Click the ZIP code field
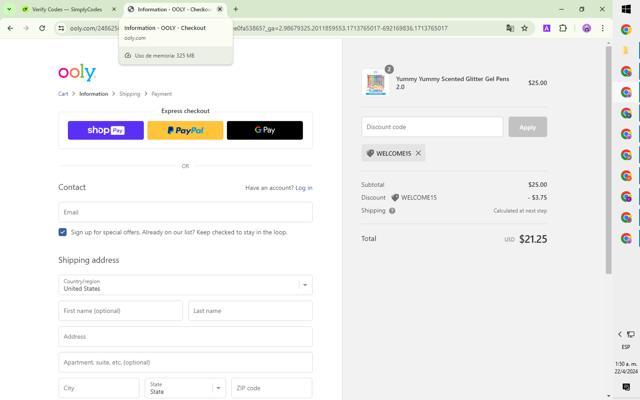Screen dimensions: 640x400 pyautogui.click(x=272, y=388)
